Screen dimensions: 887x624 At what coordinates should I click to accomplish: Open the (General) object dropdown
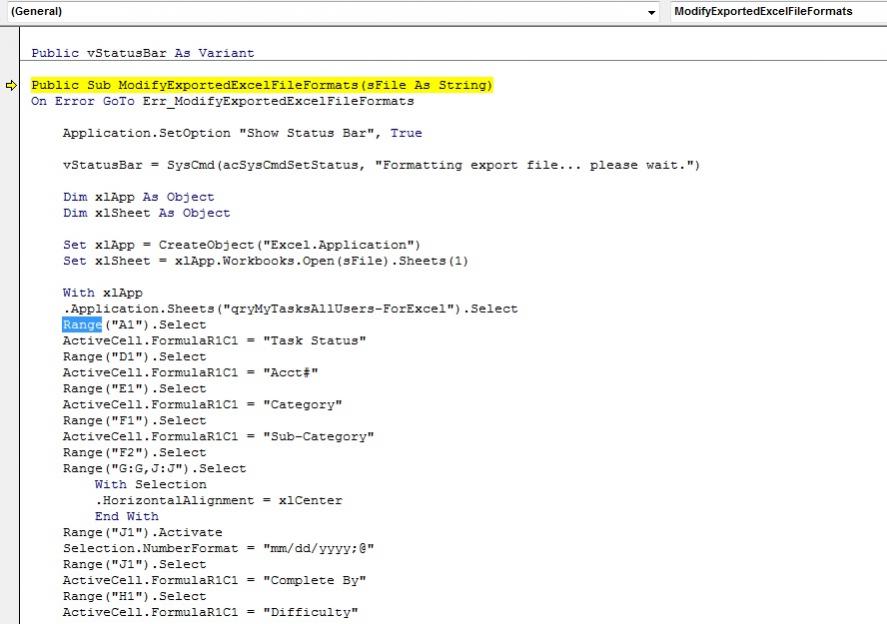click(x=334, y=12)
